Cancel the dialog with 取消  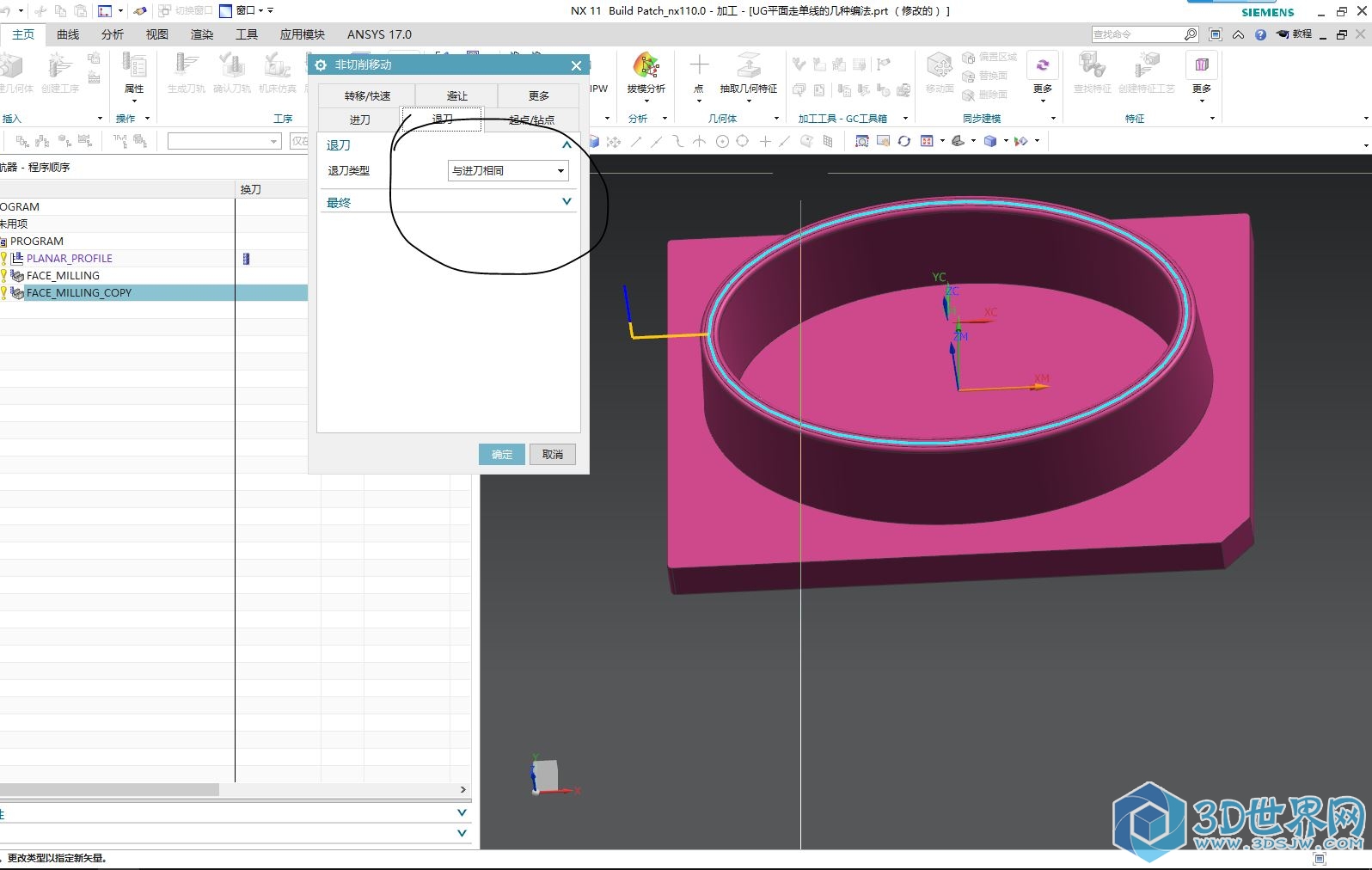point(553,455)
